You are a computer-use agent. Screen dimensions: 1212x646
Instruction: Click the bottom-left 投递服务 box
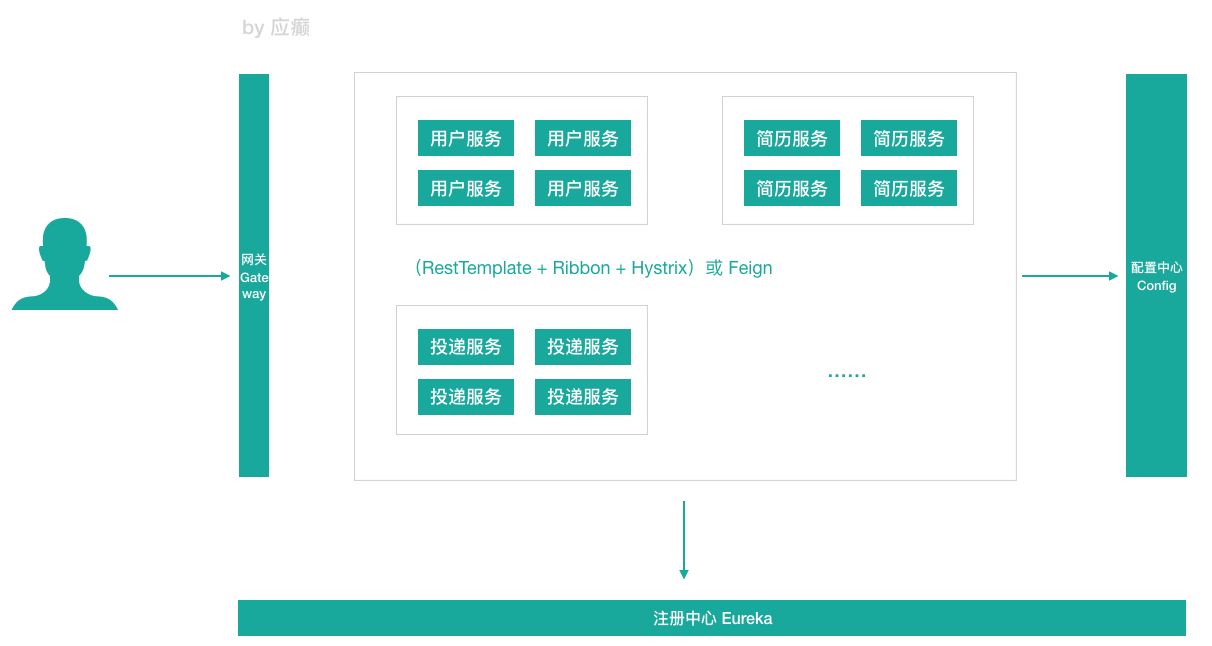[466, 397]
